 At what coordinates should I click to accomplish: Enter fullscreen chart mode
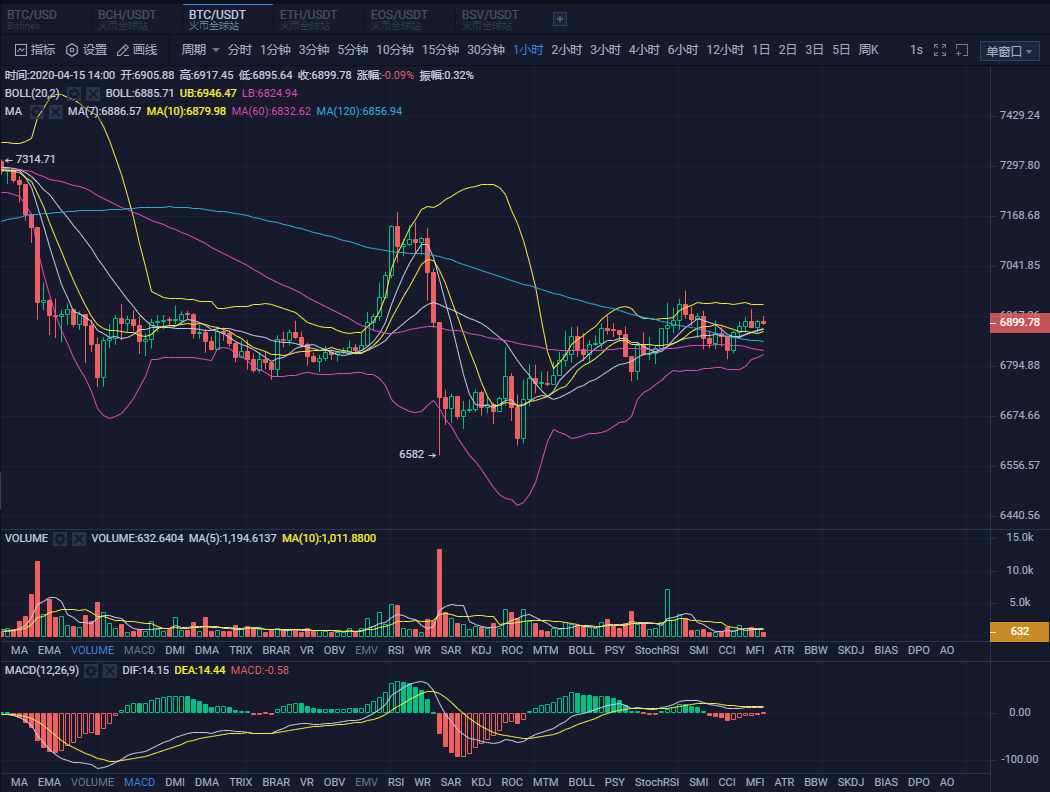[939, 50]
